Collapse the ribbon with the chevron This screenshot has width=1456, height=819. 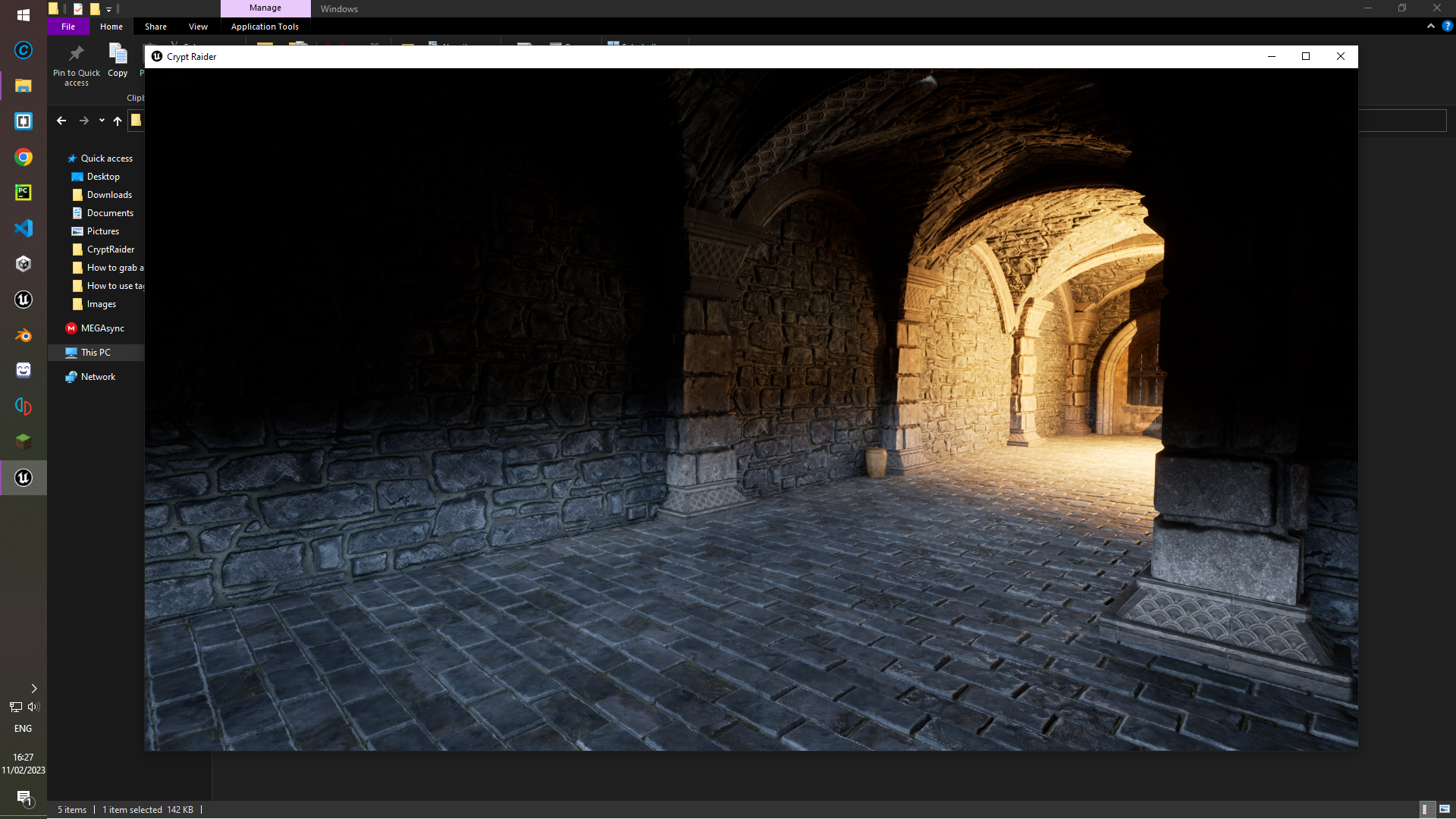[1431, 26]
